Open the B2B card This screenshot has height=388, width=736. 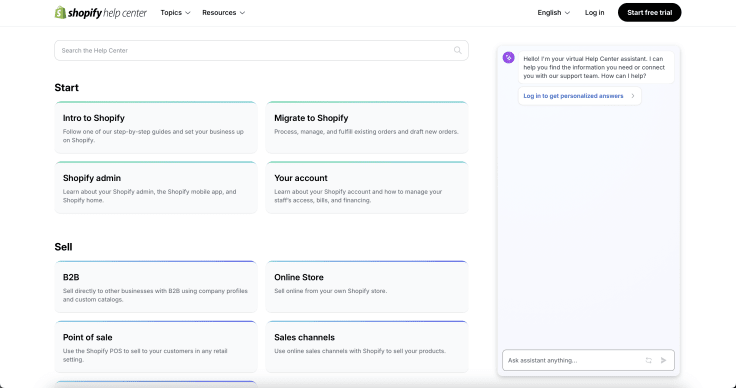(155, 287)
